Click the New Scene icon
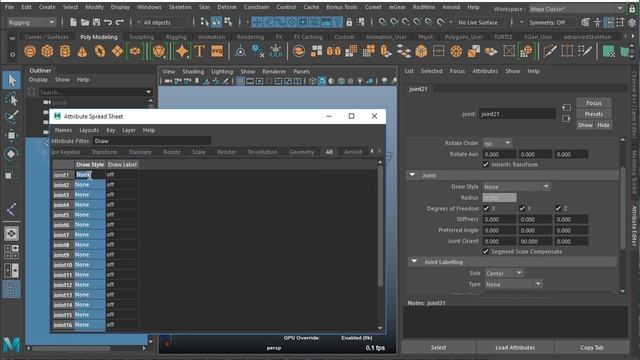This screenshot has height=360, width=640. click(73, 22)
